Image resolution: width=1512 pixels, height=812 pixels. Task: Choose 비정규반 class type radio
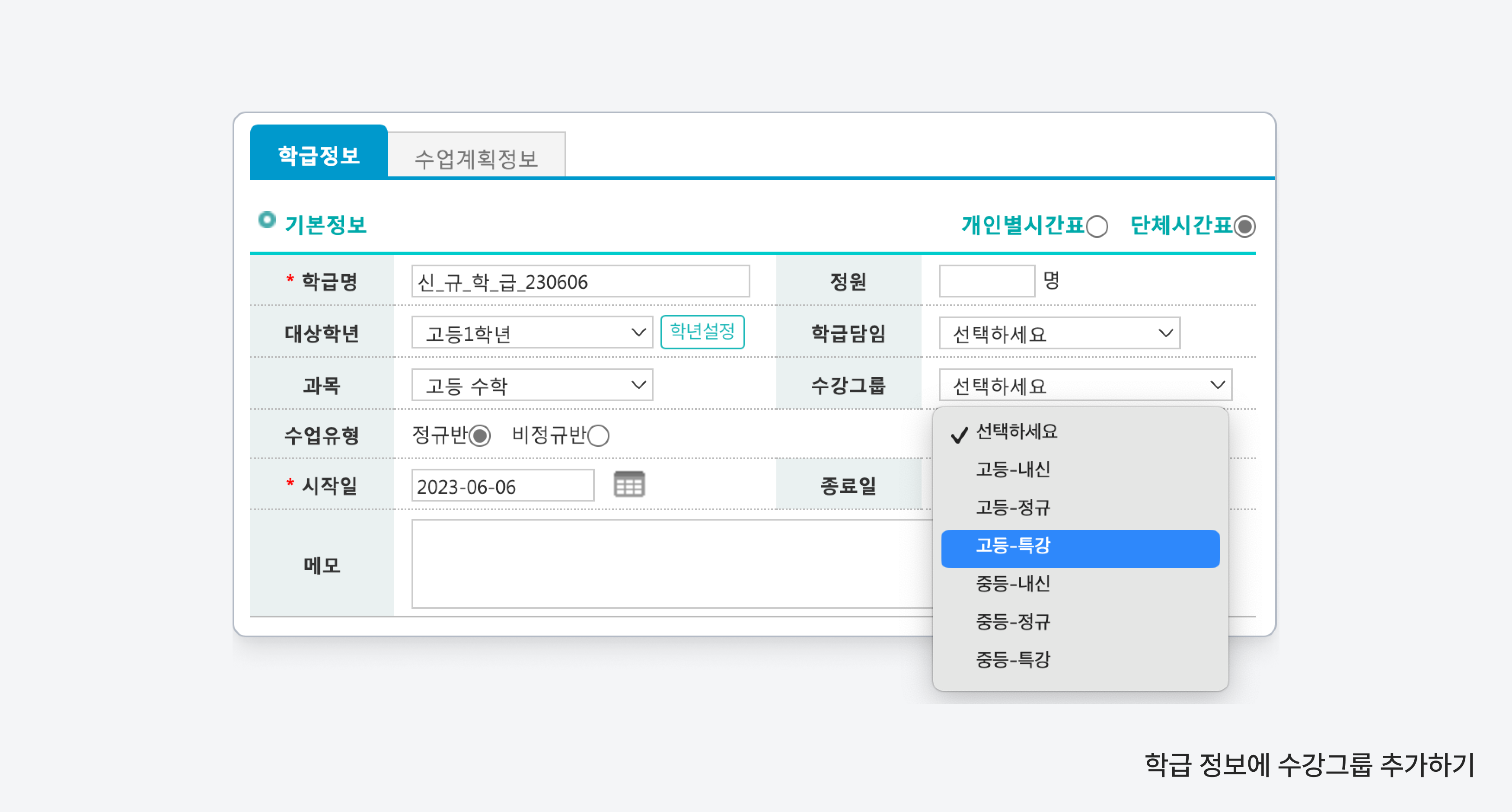[x=598, y=436]
